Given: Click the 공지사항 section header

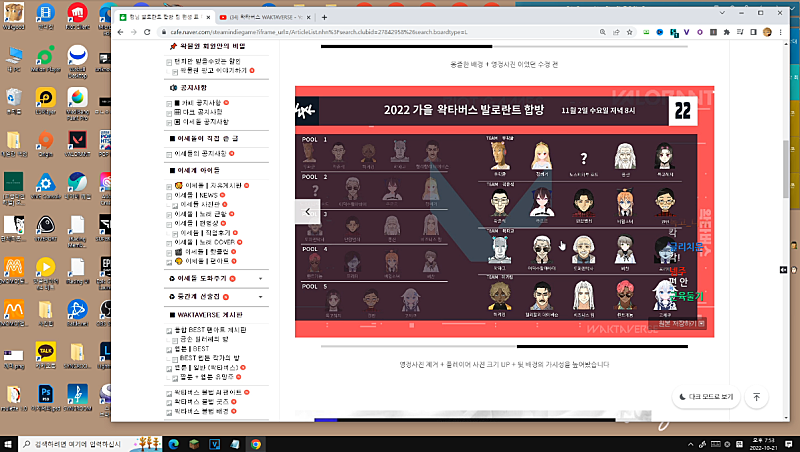Looking at the screenshot, I should point(193,88).
